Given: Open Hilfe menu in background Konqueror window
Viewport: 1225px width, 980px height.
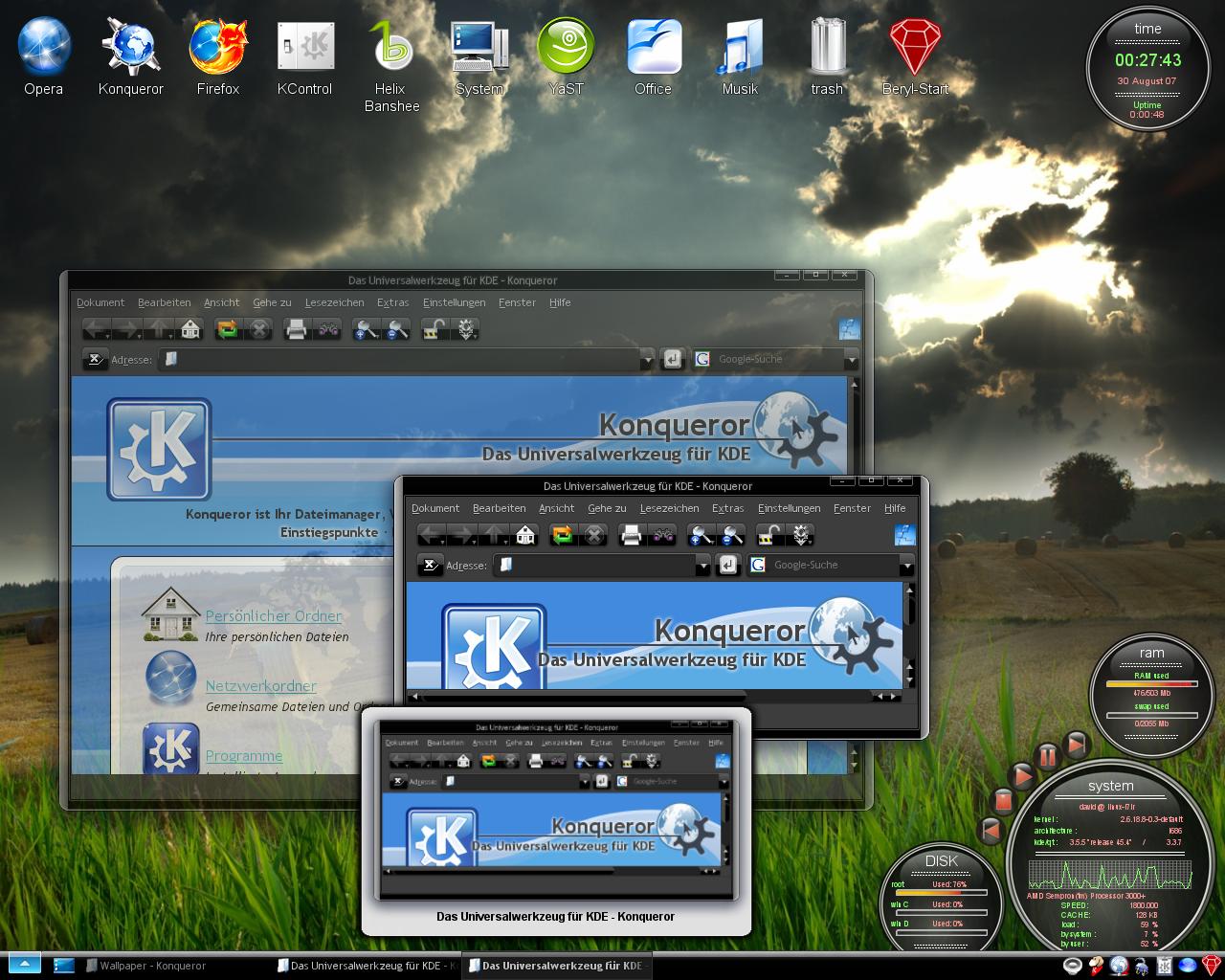Looking at the screenshot, I should coord(560,302).
